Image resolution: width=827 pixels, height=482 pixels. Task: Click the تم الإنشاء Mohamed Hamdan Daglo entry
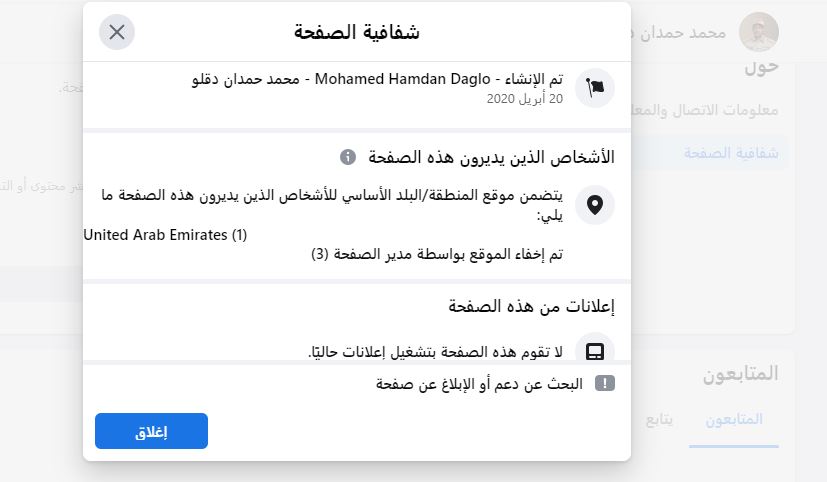tap(376, 79)
